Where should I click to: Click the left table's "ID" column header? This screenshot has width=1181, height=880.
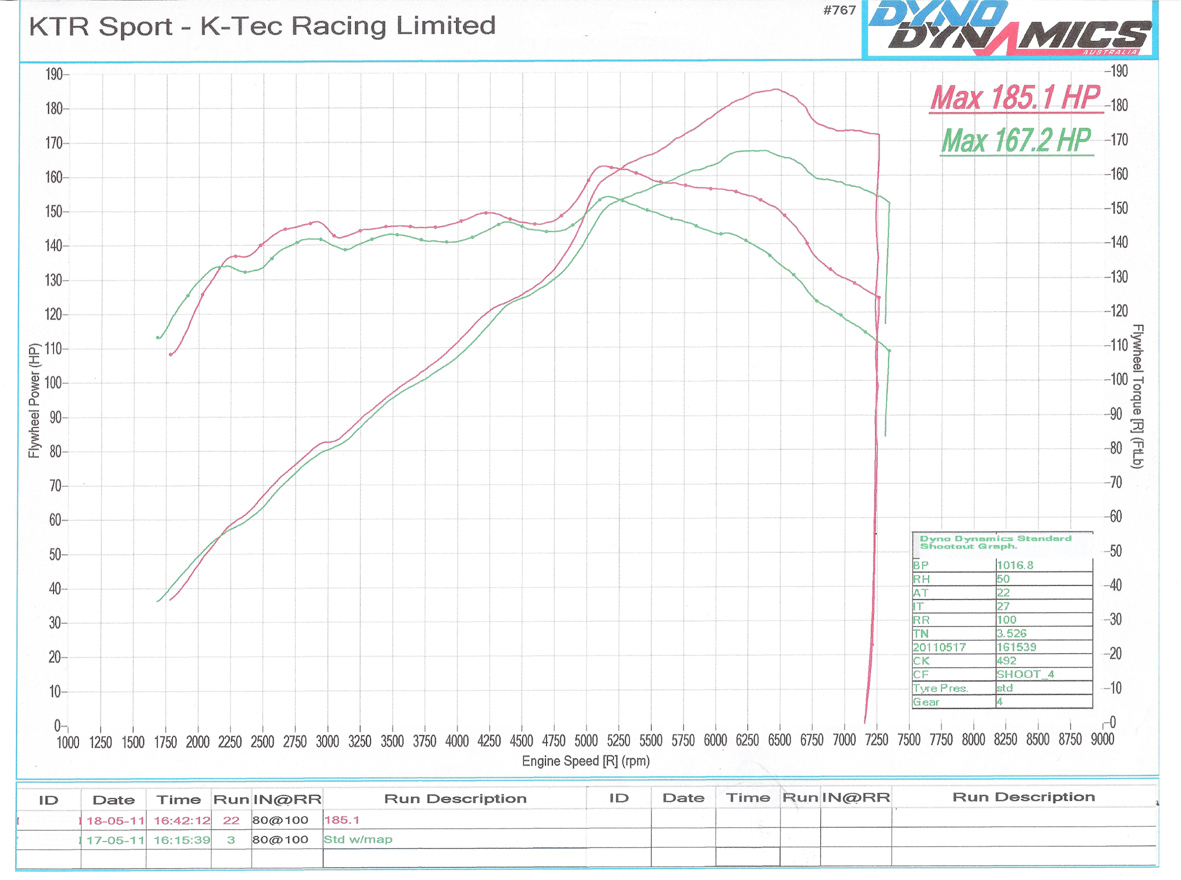pyautogui.click(x=48, y=799)
